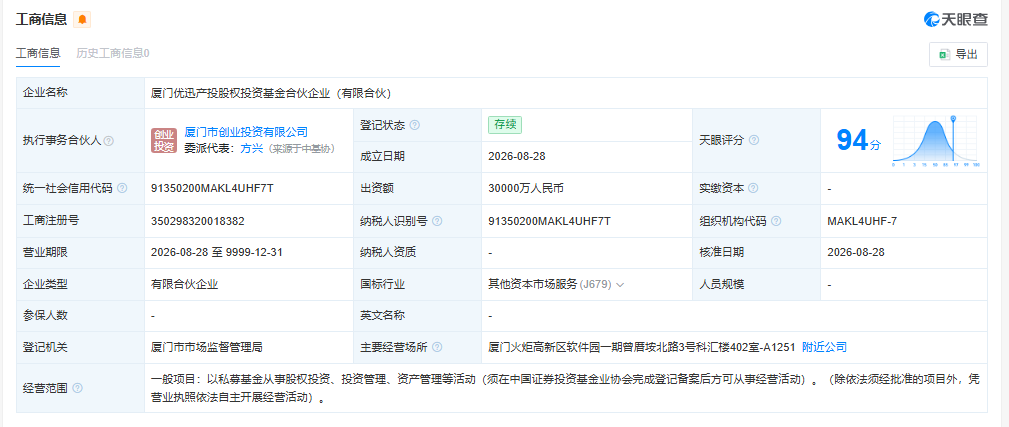The height and width of the screenshot is (427, 1009).
Task: Click the 创业投资 company logo badge
Action: coord(164,141)
